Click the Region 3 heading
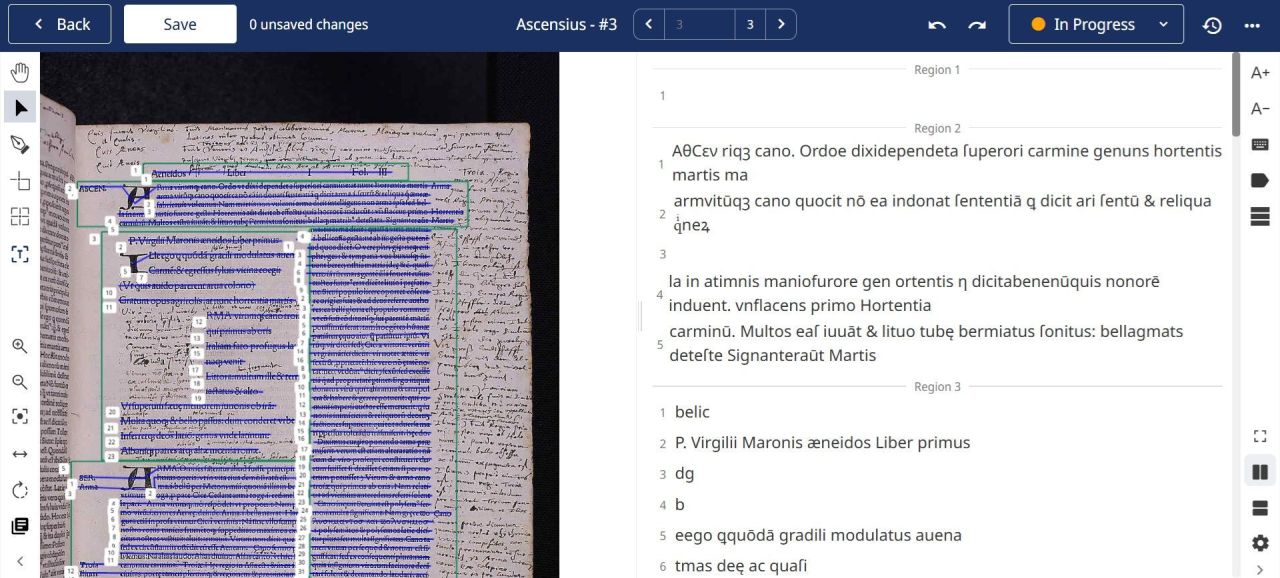The width and height of the screenshot is (1280, 578). tap(937, 386)
